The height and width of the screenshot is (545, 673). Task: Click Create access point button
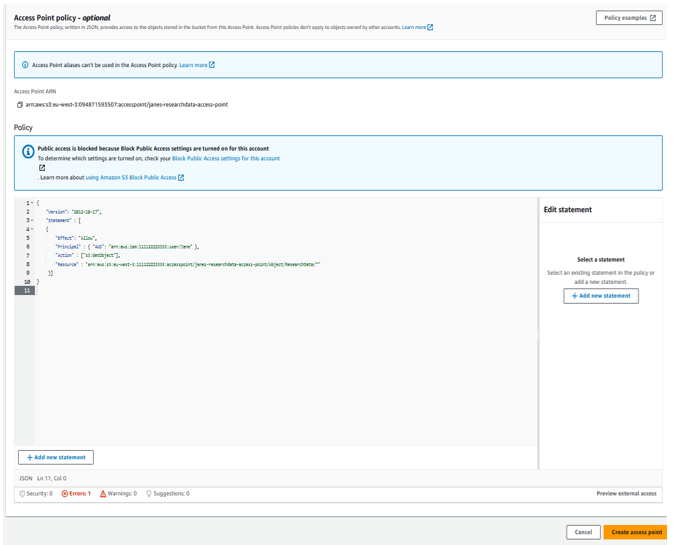click(637, 532)
